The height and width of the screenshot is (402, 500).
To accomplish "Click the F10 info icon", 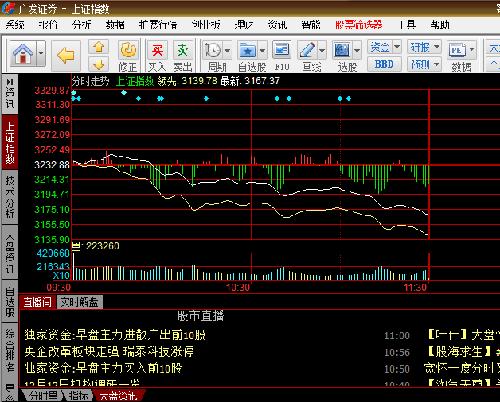I will [x=282, y=50].
